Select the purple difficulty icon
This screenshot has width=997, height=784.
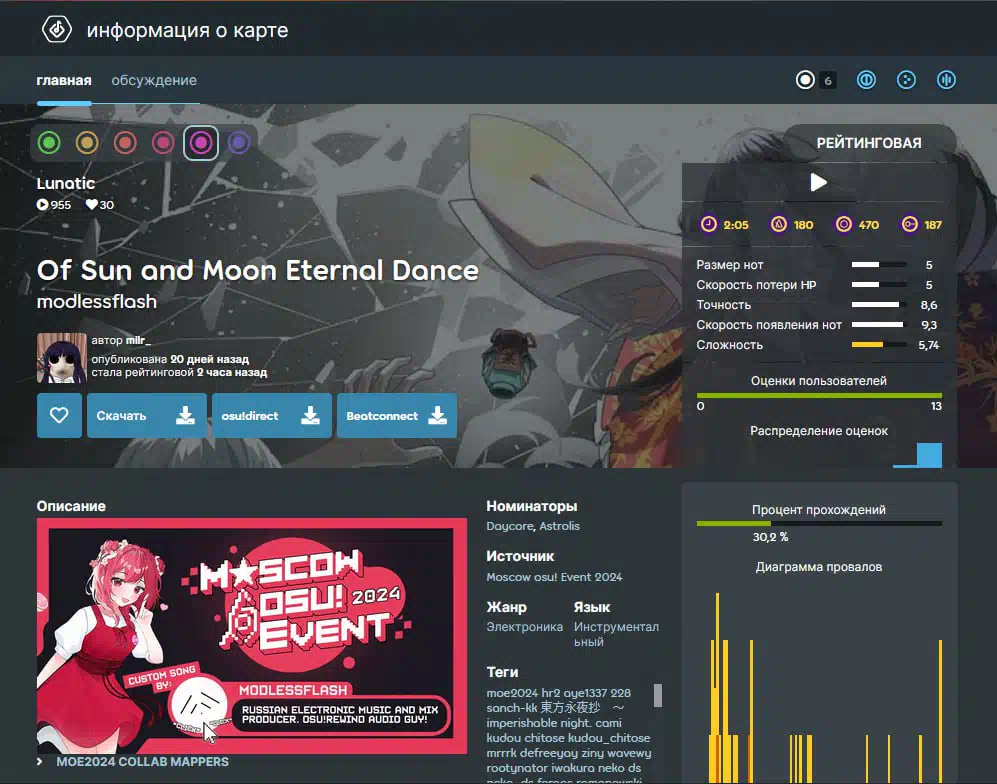(x=239, y=142)
